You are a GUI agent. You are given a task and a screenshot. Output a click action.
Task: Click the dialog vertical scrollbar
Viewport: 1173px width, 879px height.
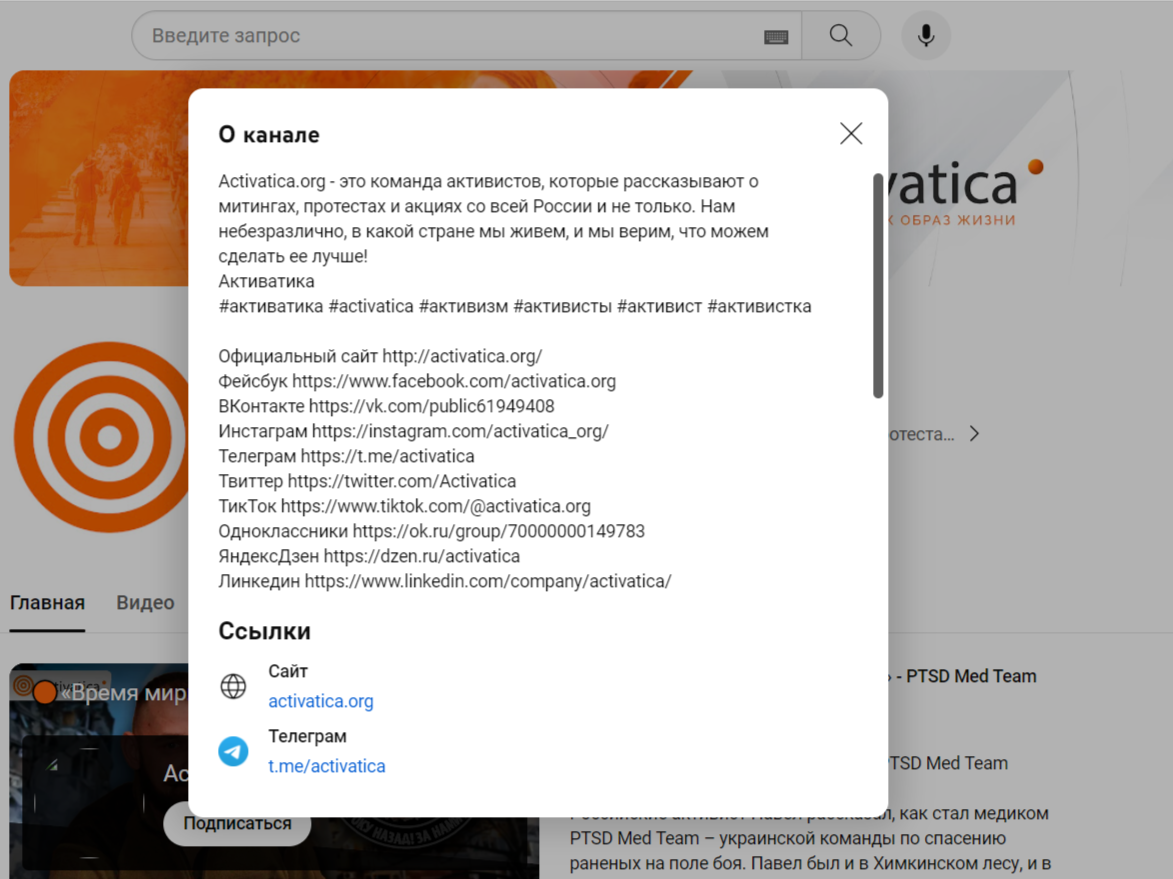[878, 286]
